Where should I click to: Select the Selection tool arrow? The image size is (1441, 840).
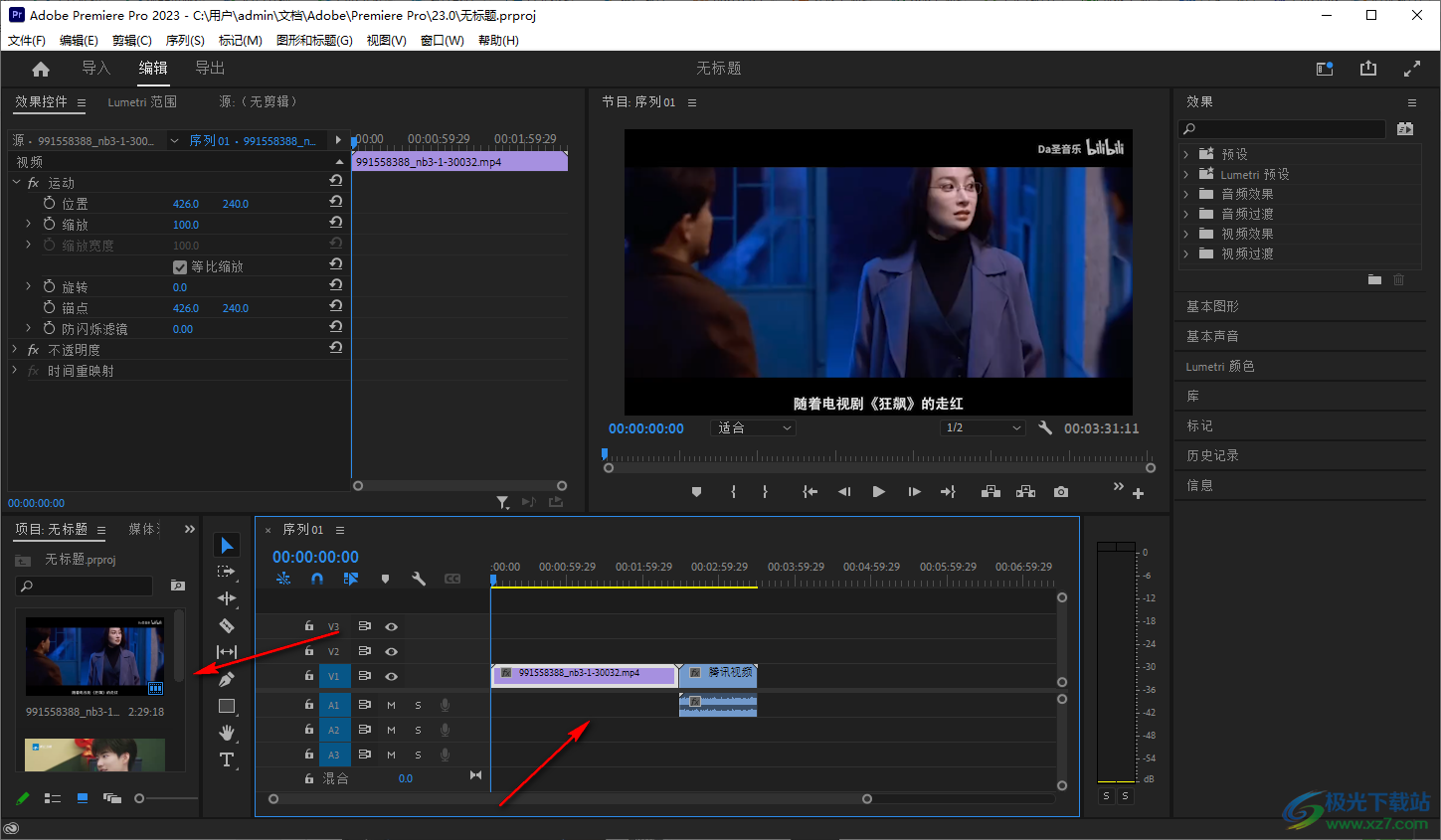[x=227, y=545]
